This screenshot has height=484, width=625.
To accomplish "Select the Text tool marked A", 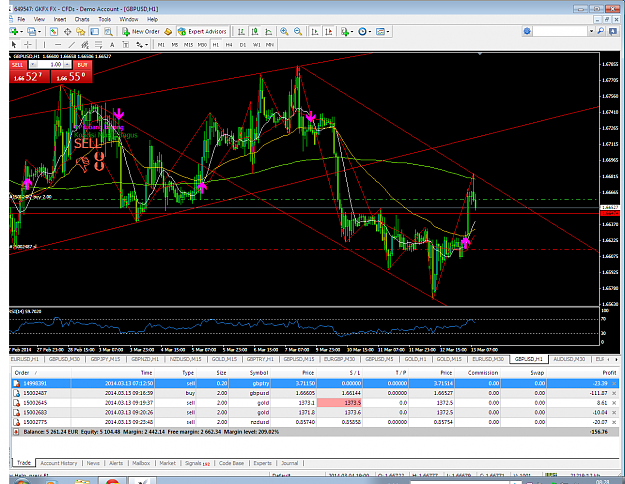I will (x=112, y=45).
